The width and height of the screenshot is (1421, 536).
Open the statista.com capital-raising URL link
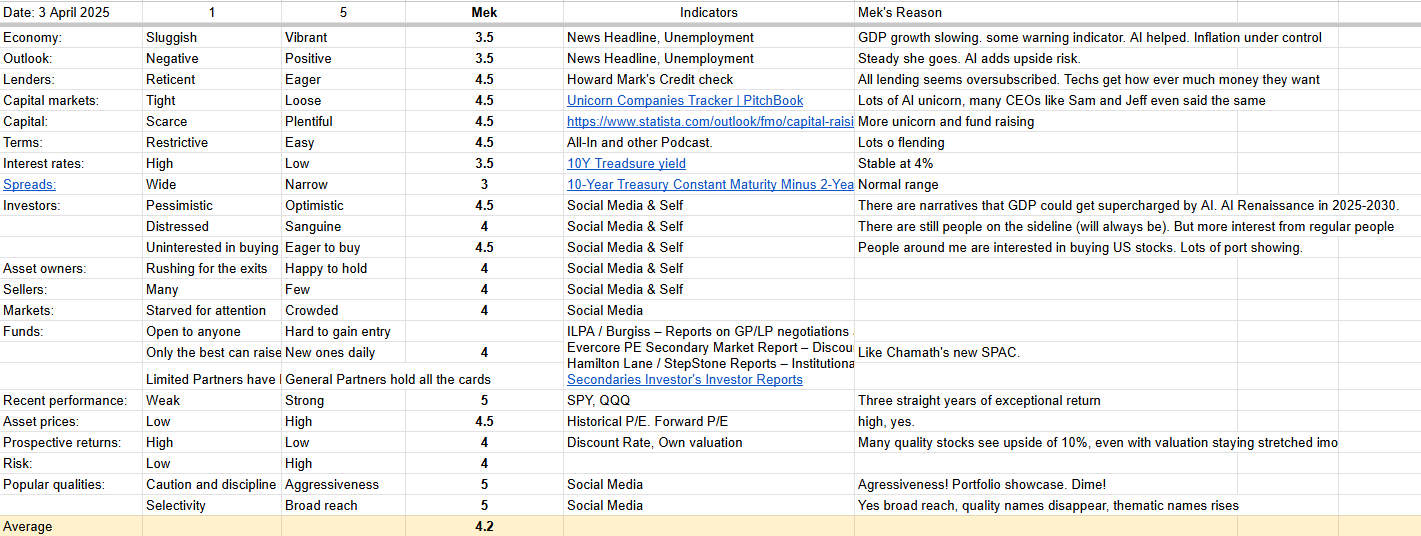click(710, 121)
